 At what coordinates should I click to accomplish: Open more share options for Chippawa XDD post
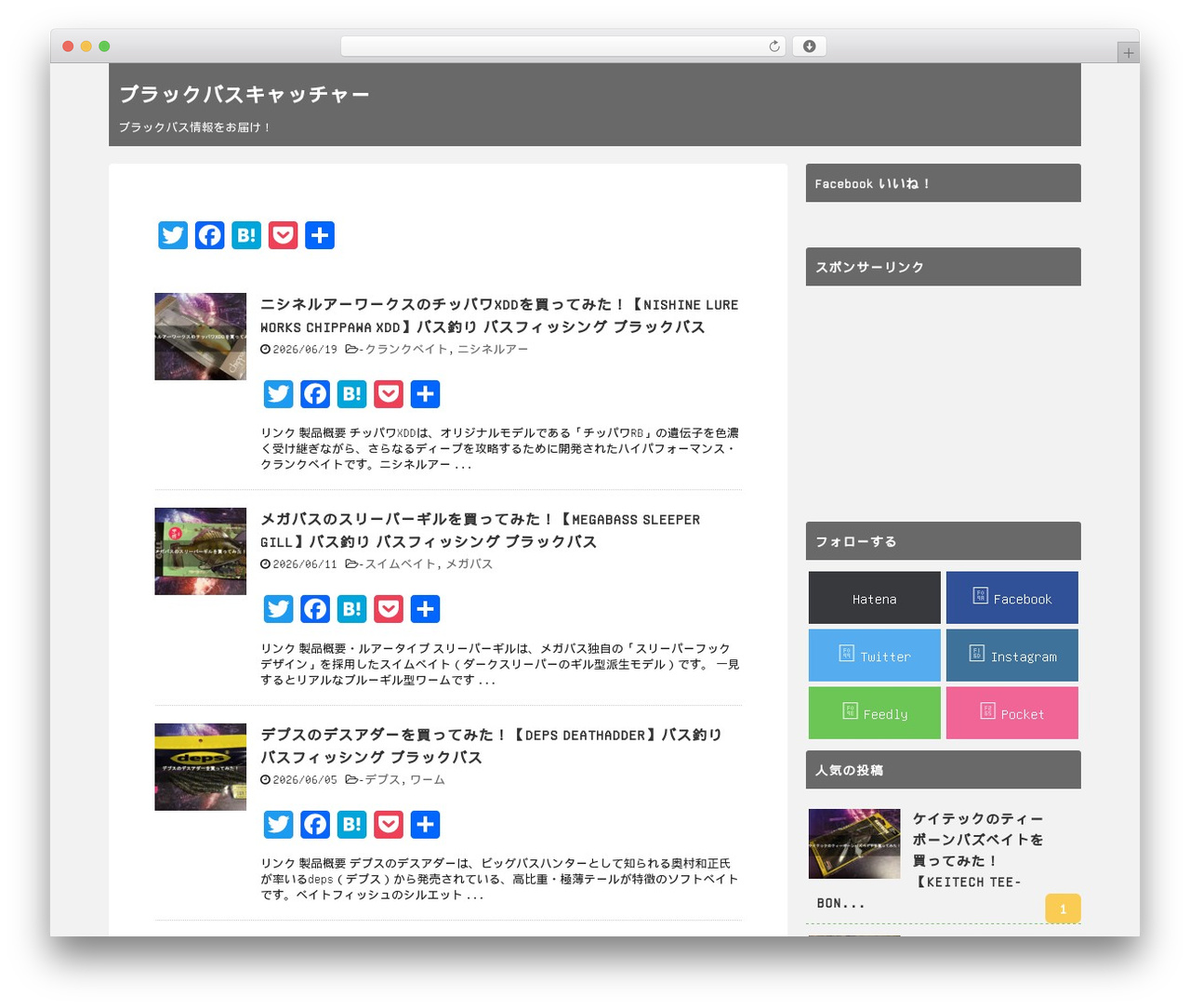pos(425,394)
